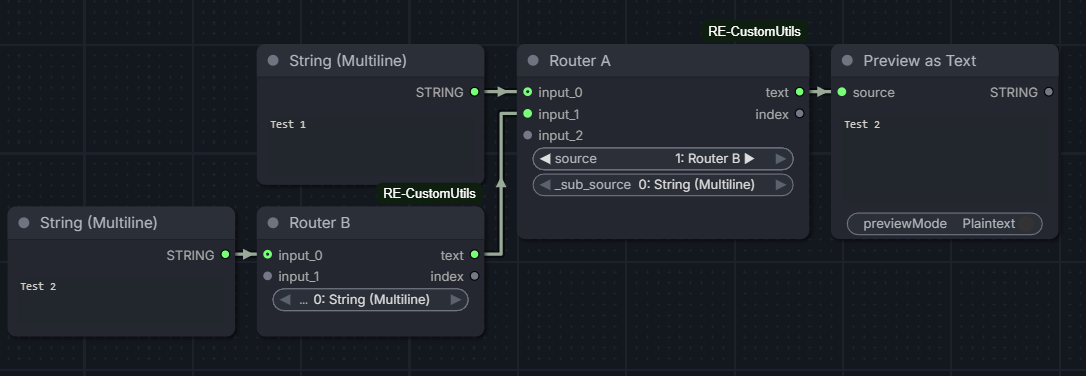Click the RE-CustomUtils badge above Router B
The height and width of the screenshot is (376, 1086).
tap(429, 193)
